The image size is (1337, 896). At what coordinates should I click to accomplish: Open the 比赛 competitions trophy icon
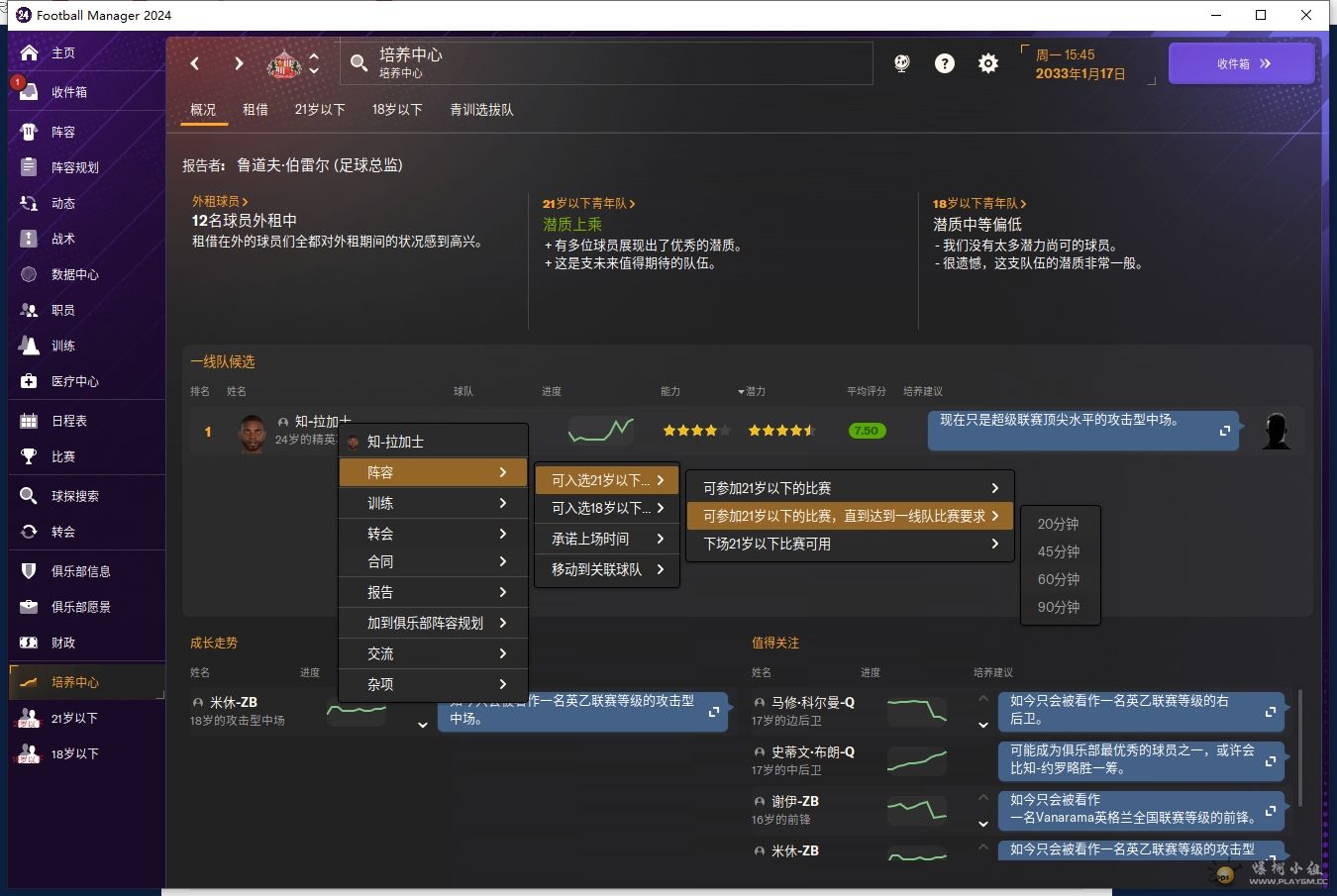[x=29, y=456]
